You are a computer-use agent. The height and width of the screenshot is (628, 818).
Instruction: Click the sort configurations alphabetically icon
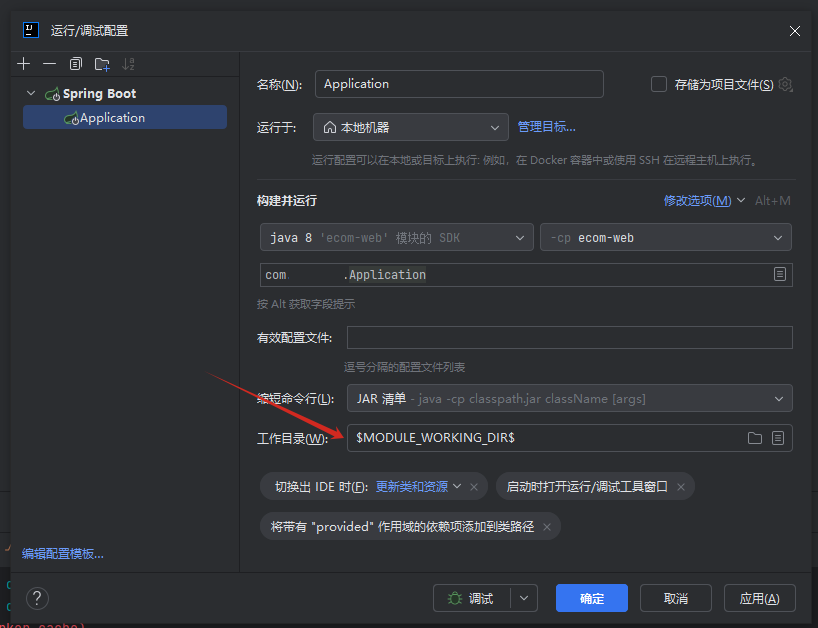click(128, 64)
